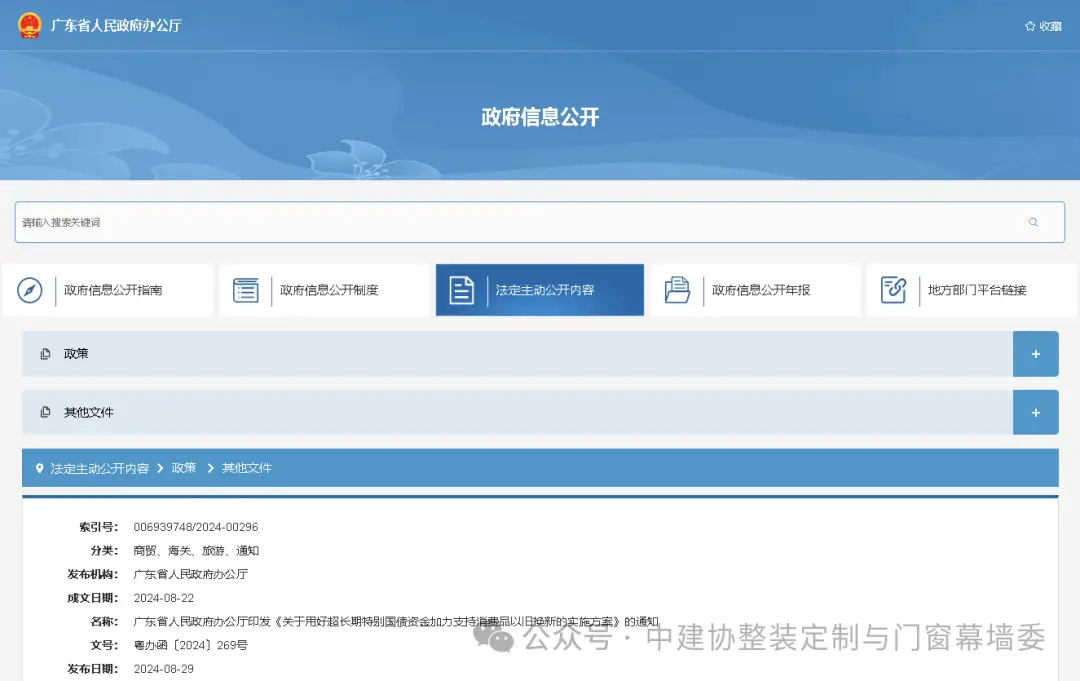Expand 其他文件 section with plus button
Viewport: 1080px width, 681px height.
click(x=1035, y=412)
